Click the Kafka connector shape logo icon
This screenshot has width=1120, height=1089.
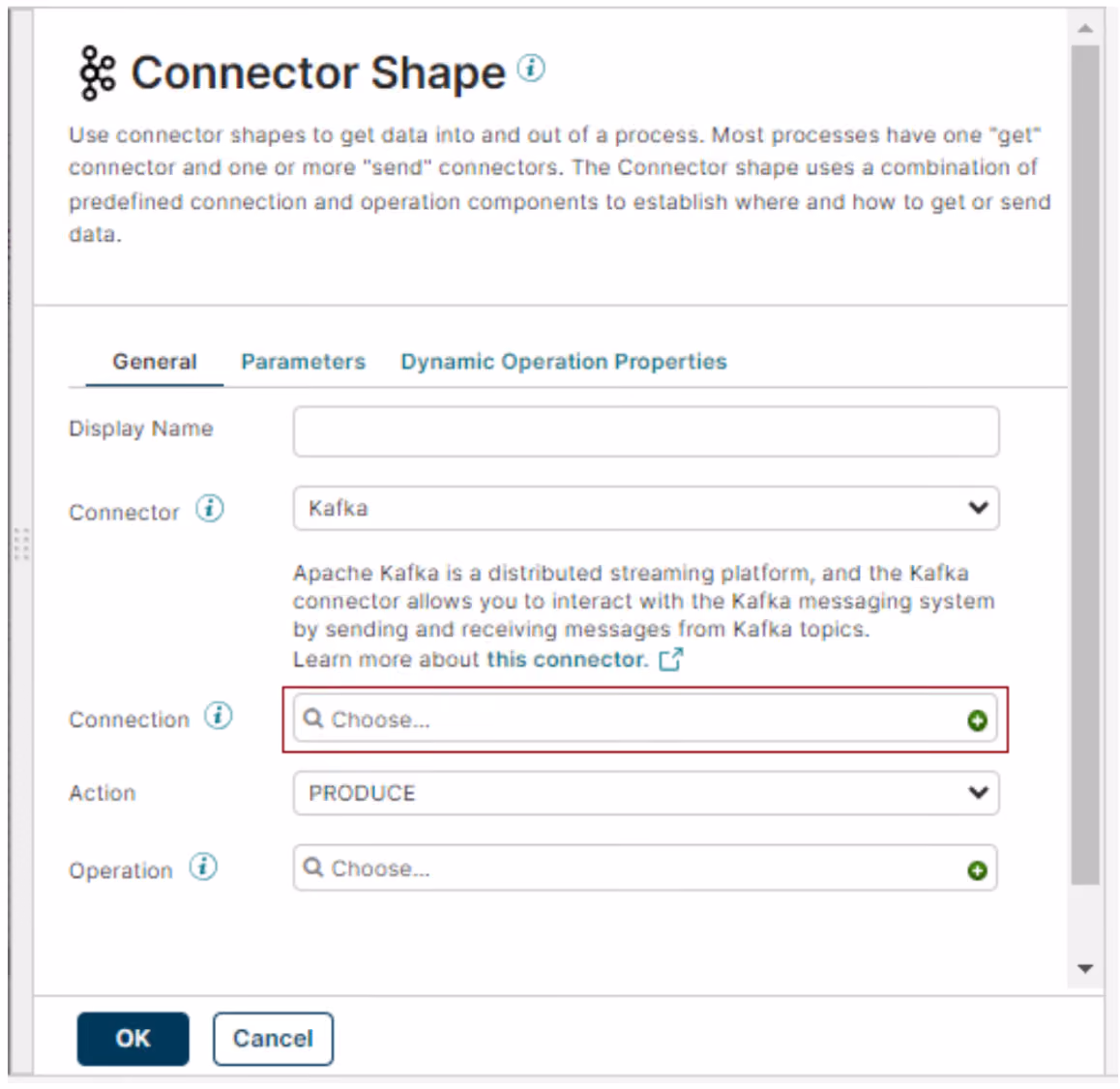(x=97, y=73)
